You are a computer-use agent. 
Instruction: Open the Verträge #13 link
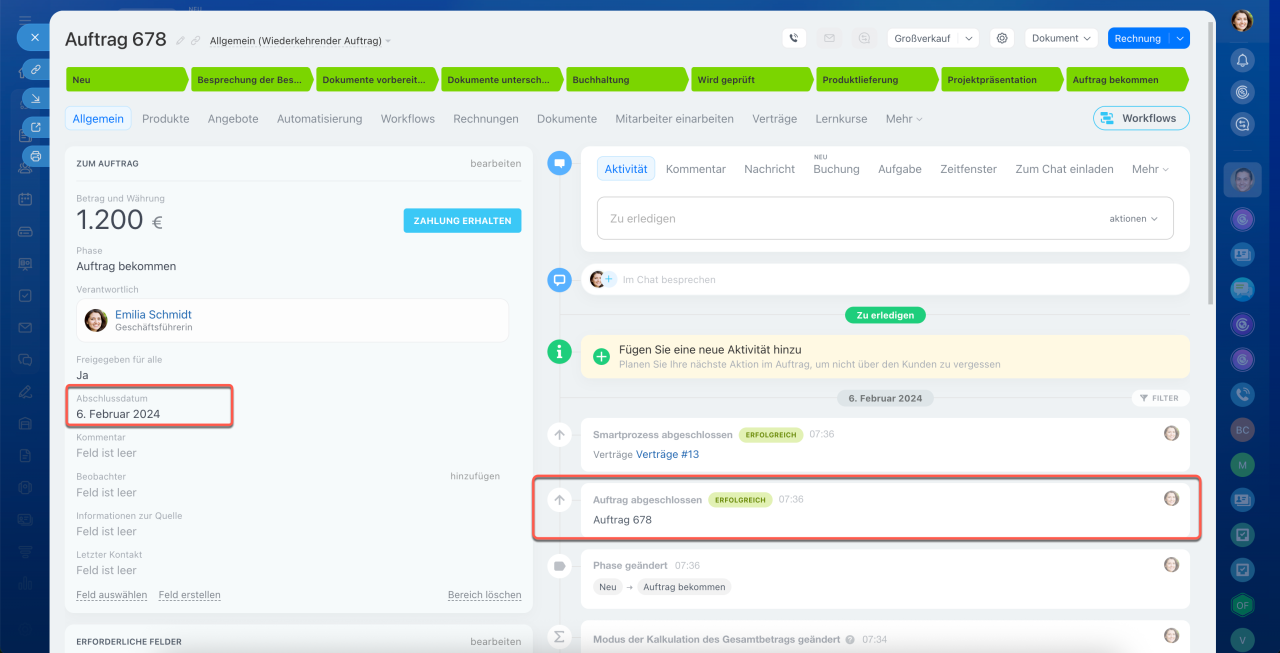(x=667, y=454)
